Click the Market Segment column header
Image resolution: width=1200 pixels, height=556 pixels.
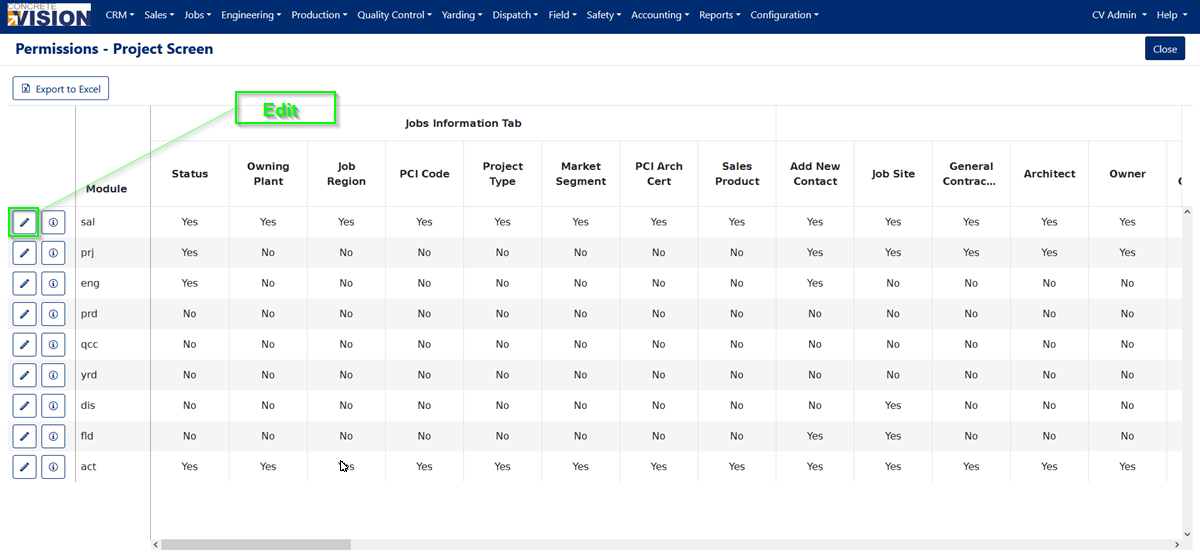[580, 174]
